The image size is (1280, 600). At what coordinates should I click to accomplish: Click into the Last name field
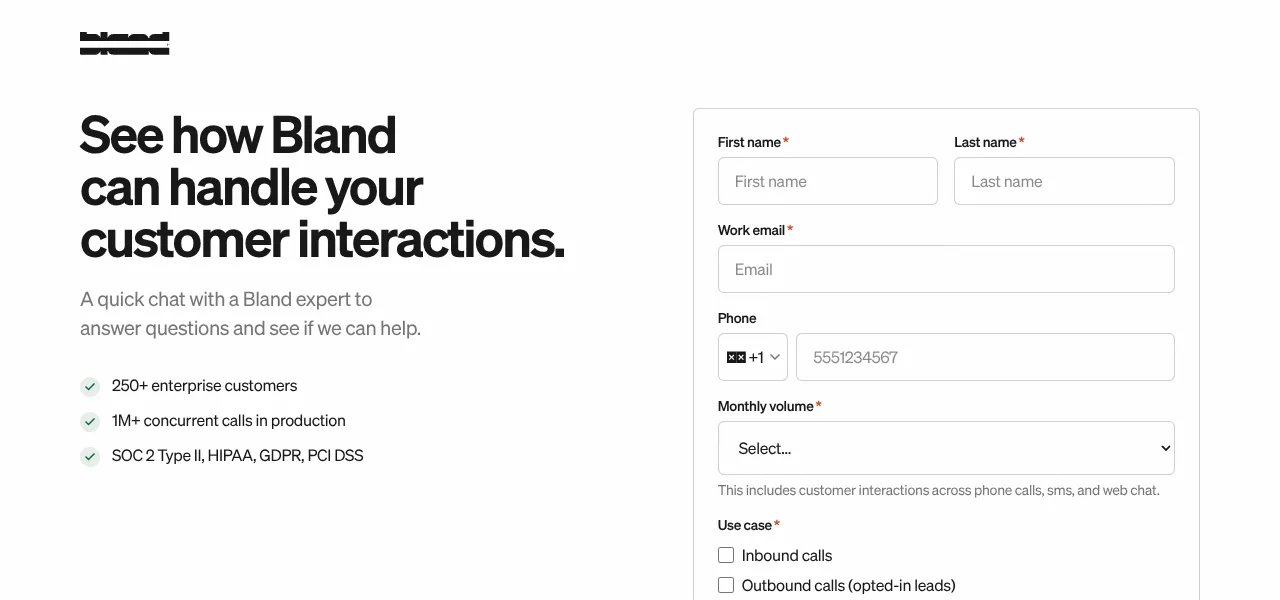point(1064,181)
